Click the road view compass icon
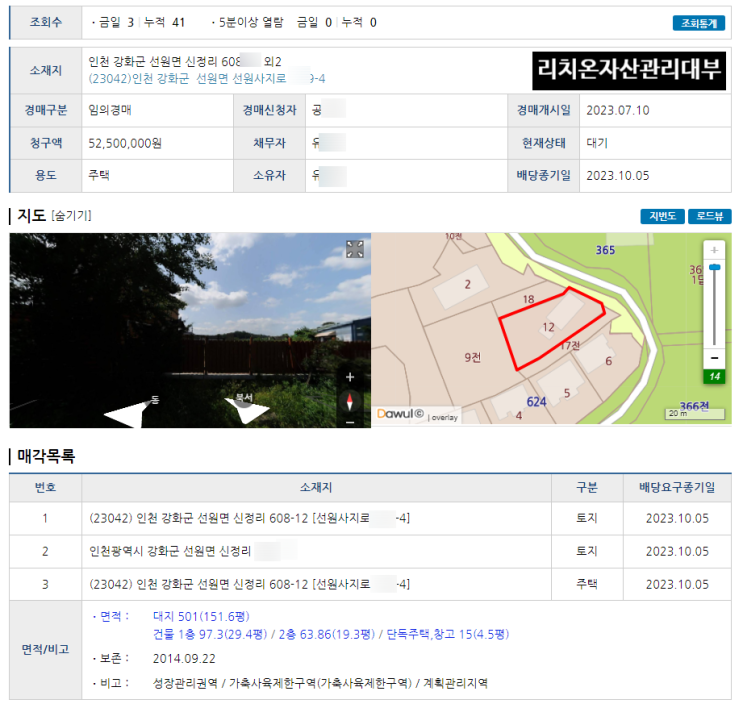Viewport: 743px width, 708px height. click(x=350, y=401)
